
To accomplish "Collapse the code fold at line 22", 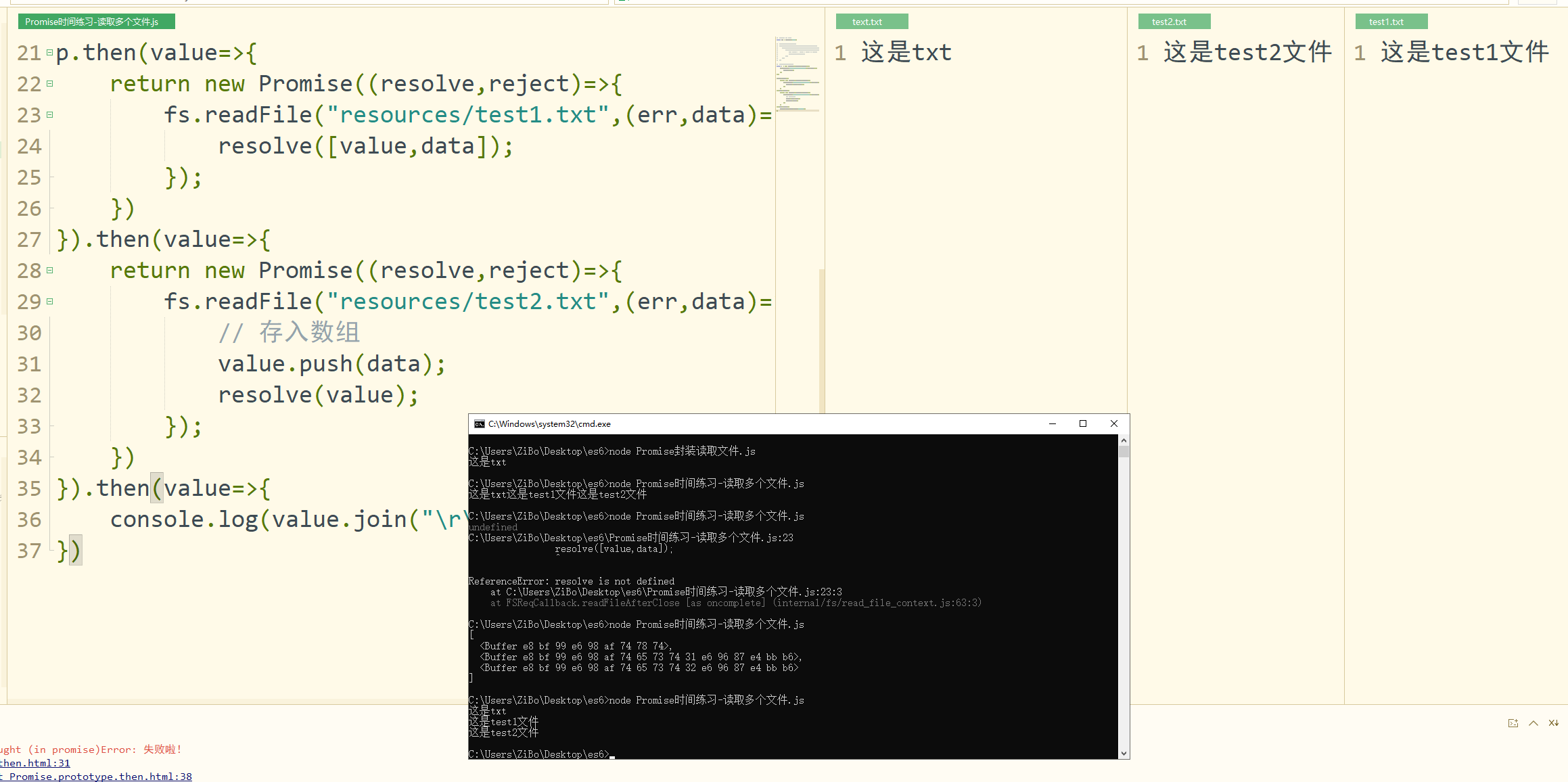I will click(x=49, y=84).
